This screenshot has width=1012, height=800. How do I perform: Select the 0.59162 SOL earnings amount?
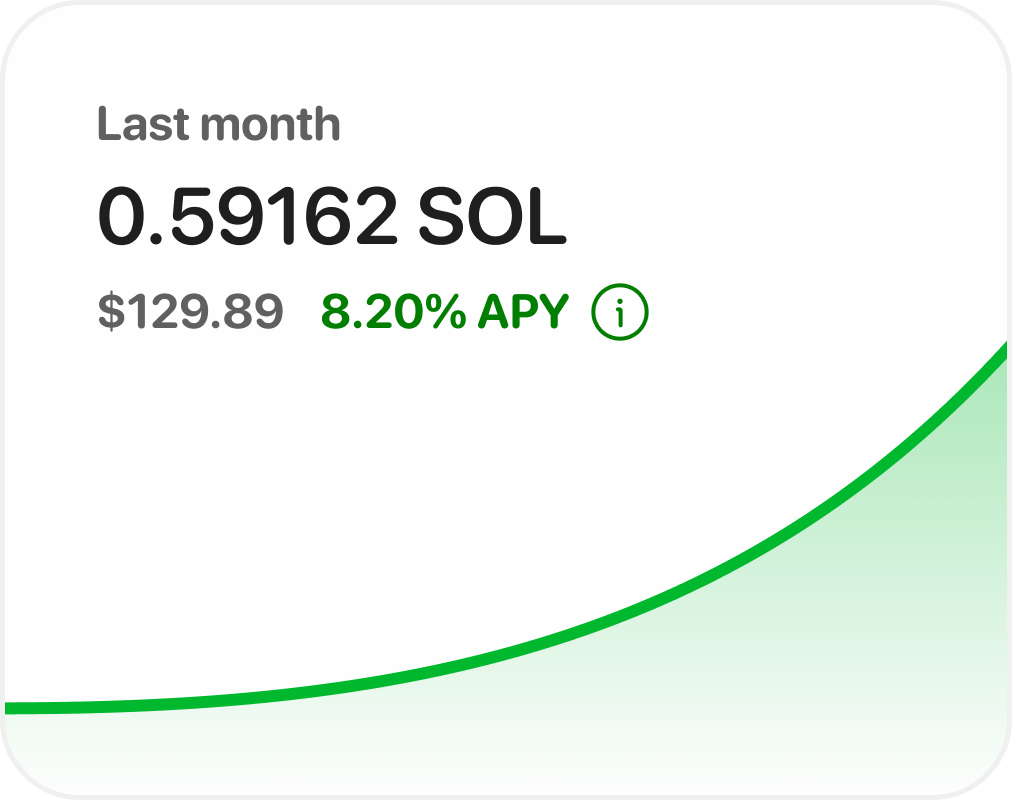tap(331, 218)
